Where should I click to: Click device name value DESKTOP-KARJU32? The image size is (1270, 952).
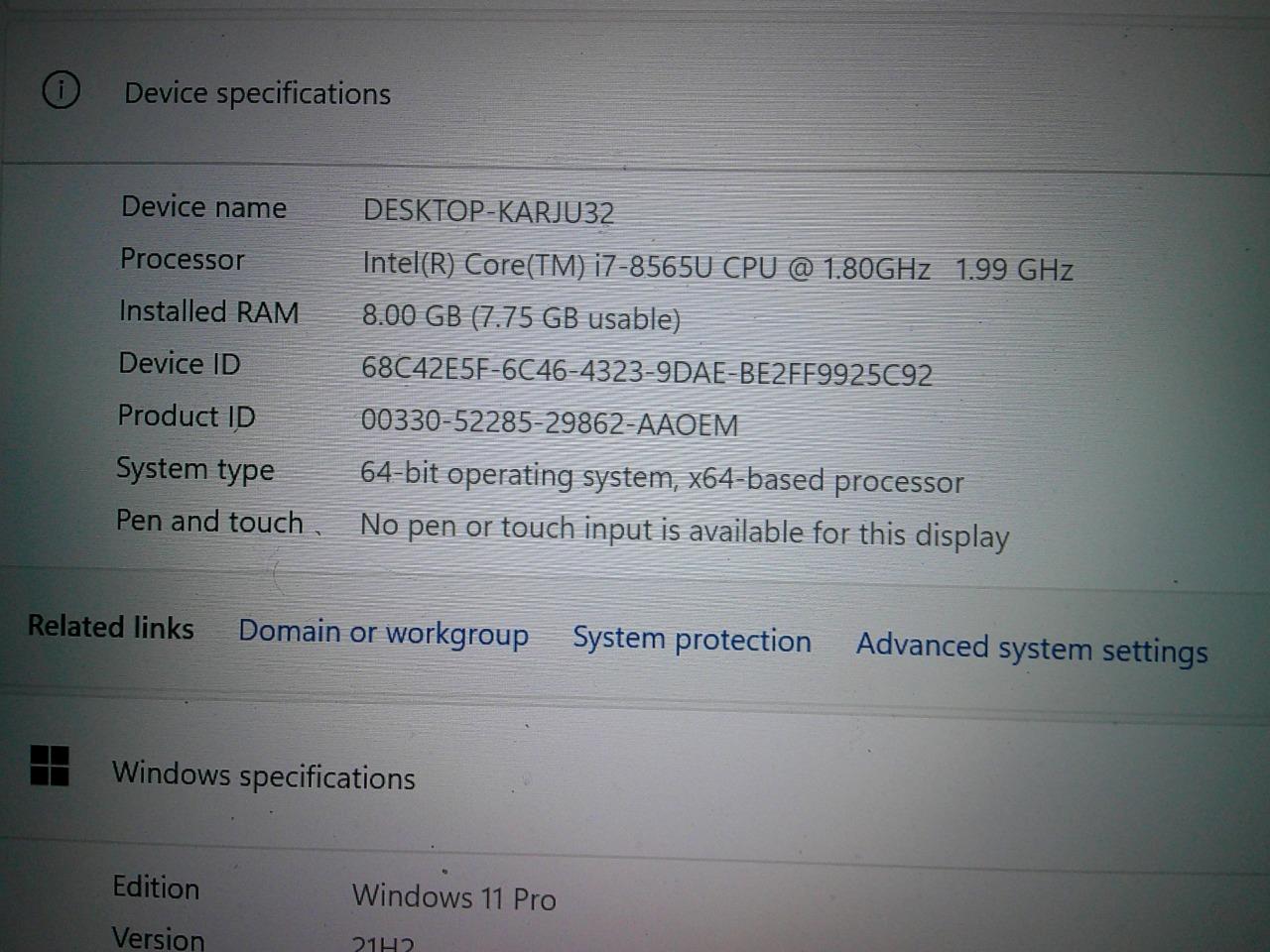tap(488, 211)
